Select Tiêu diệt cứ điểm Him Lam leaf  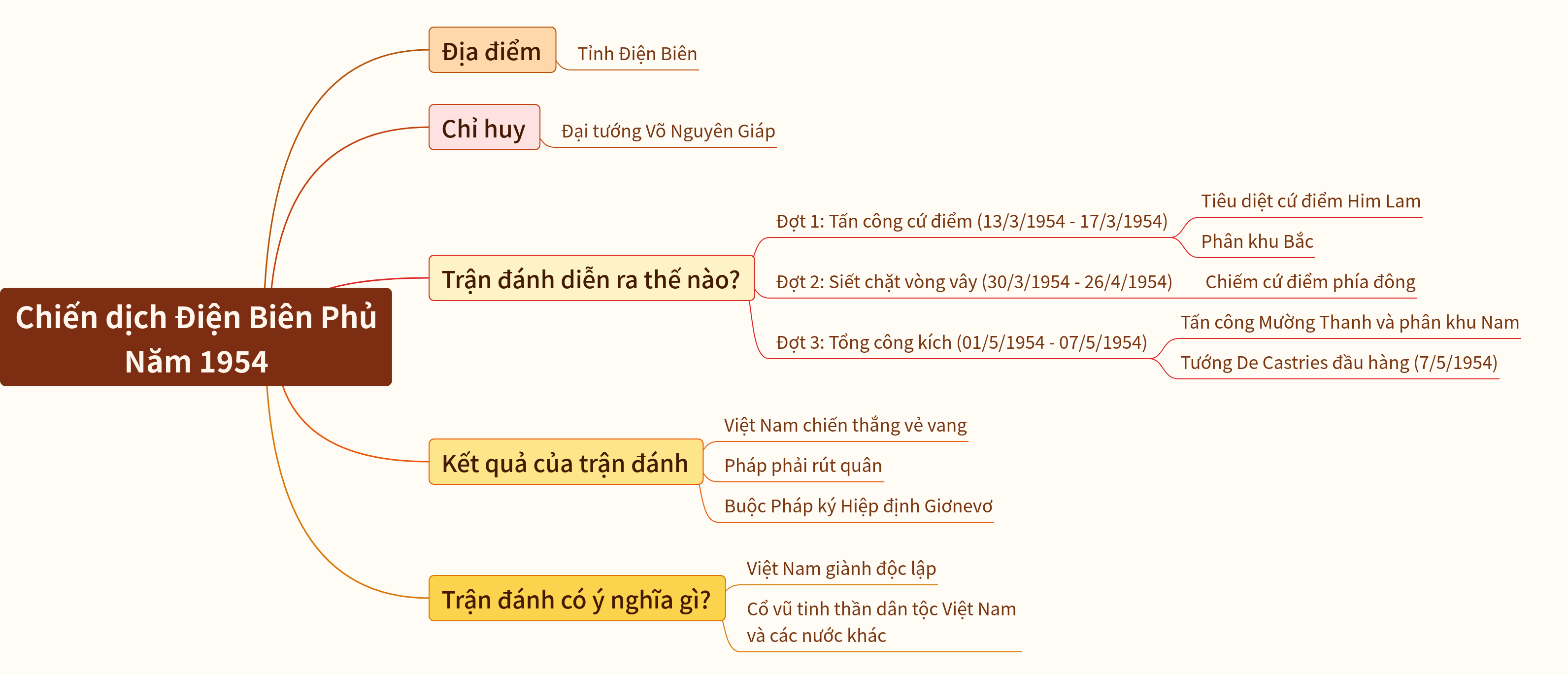coord(1310,202)
